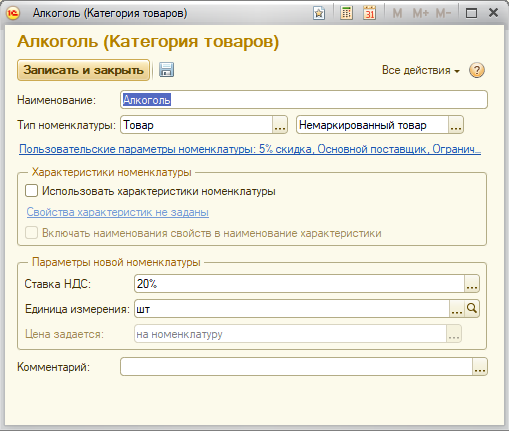Click the Ставка НДС: label

(58, 284)
